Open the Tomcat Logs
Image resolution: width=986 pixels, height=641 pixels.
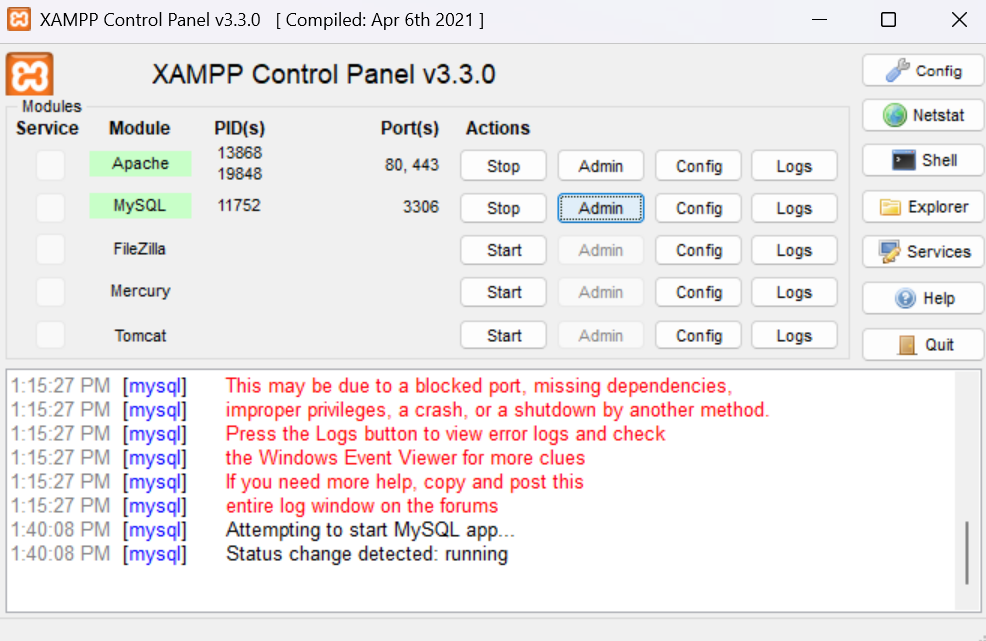coord(793,335)
